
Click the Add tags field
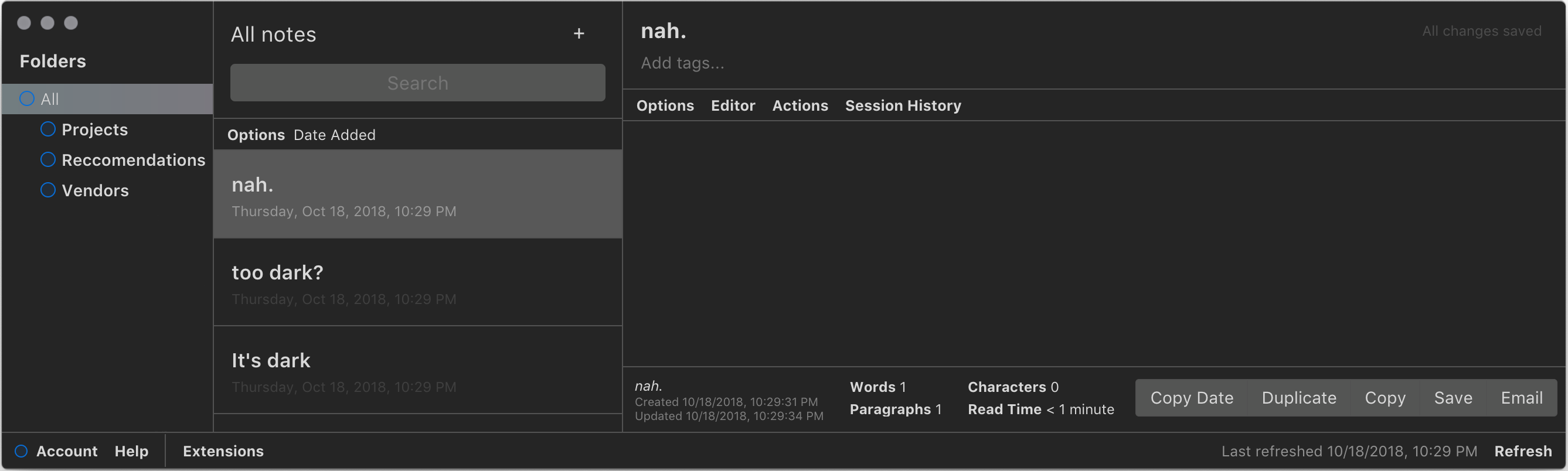pos(682,63)
